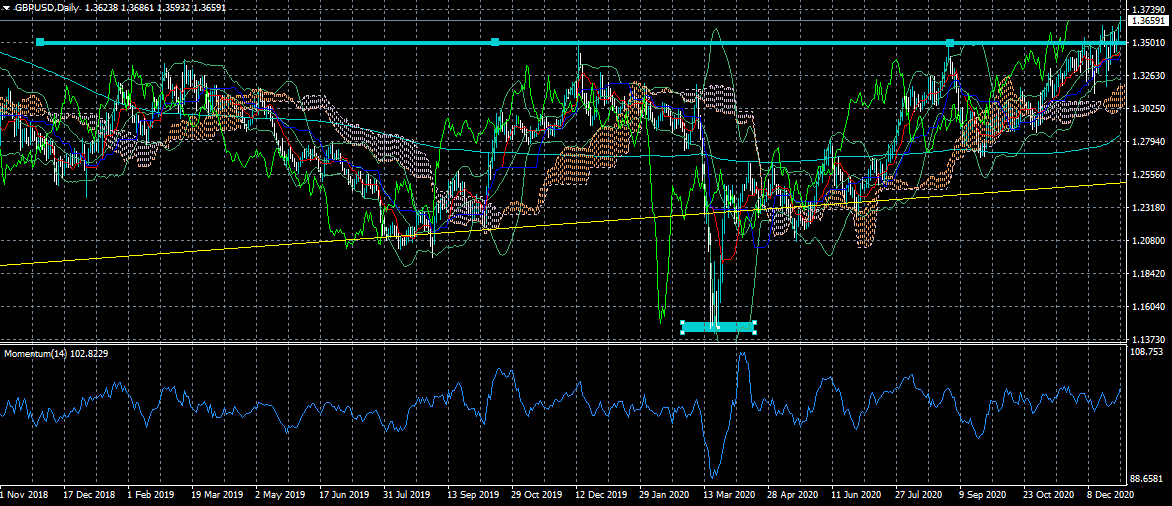The image size is (1172, 506).
Task: Select the center handle of the cyan rectangle
Action: (x=718, y=326)
